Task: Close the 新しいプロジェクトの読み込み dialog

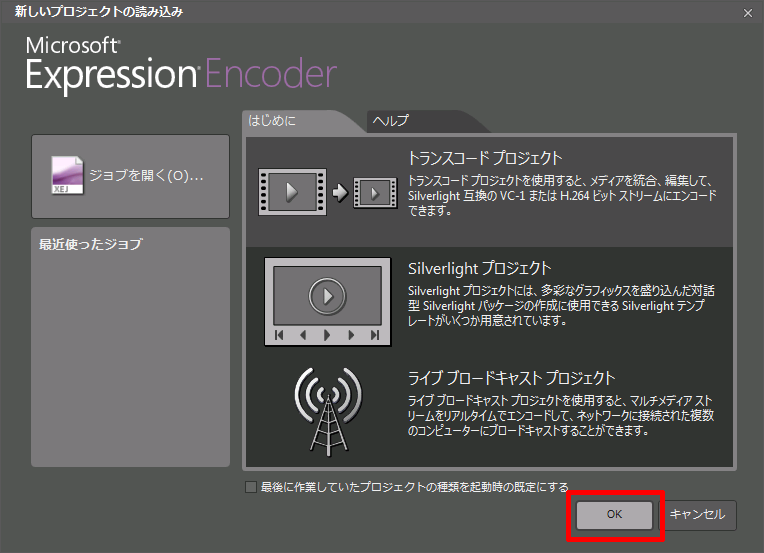Action: [748, 13]
